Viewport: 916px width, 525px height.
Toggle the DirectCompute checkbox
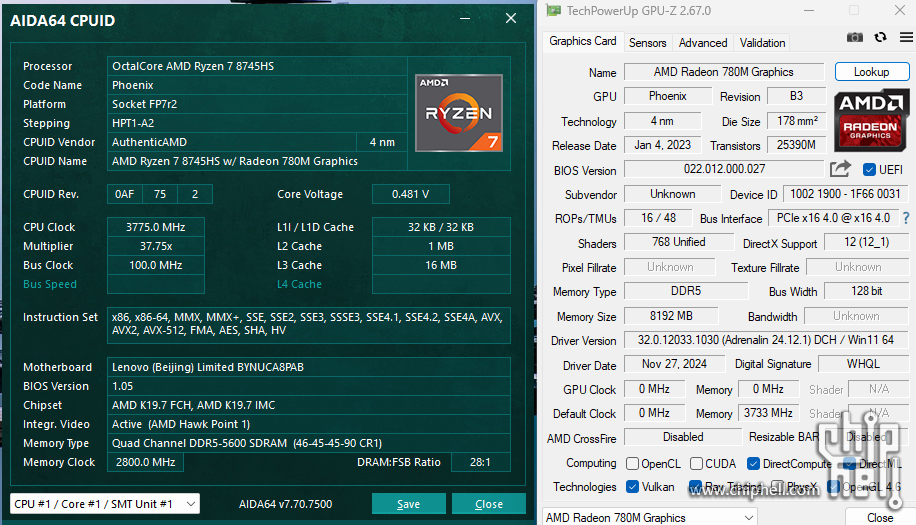coord(754,464)
